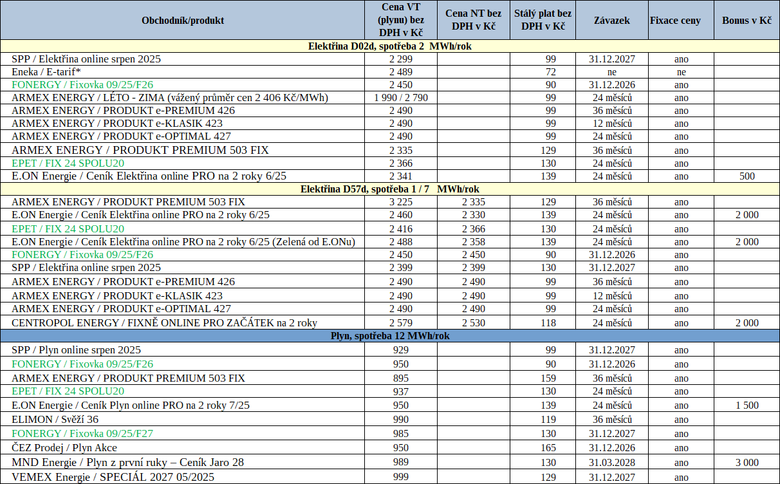This screenshot has width=780, height=484.
Task: Click the NT price 2 330
Action: point(474,215)
